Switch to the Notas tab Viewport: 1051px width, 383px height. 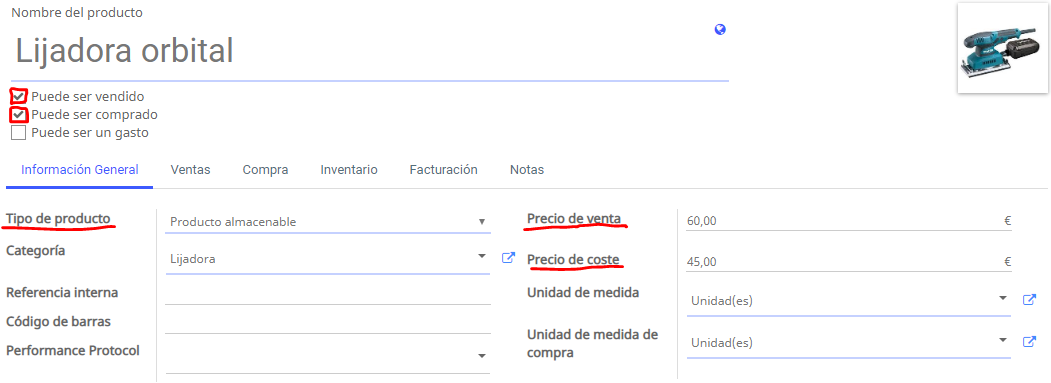[x=527, y=170]
